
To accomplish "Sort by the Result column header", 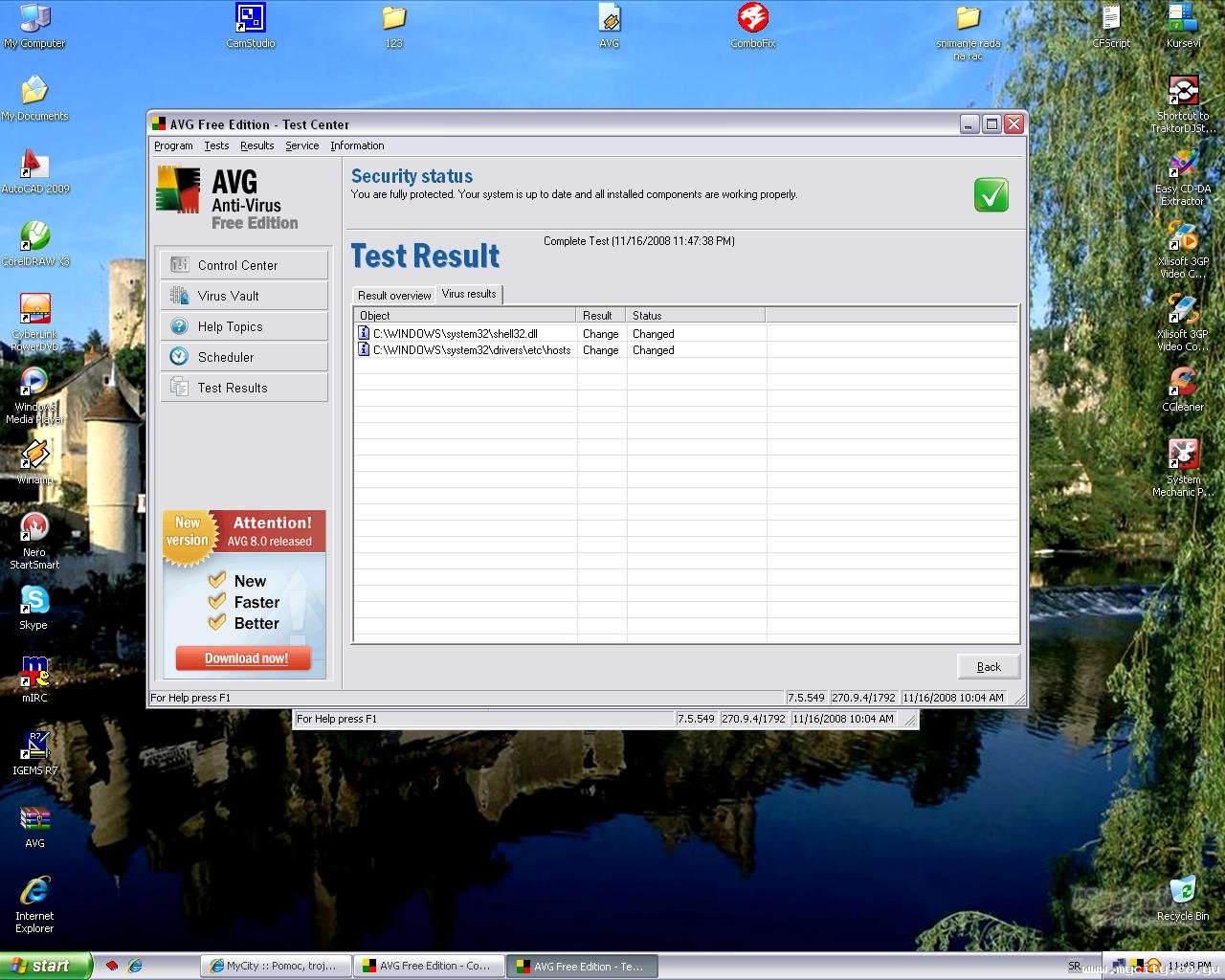I will click(602, 315).
